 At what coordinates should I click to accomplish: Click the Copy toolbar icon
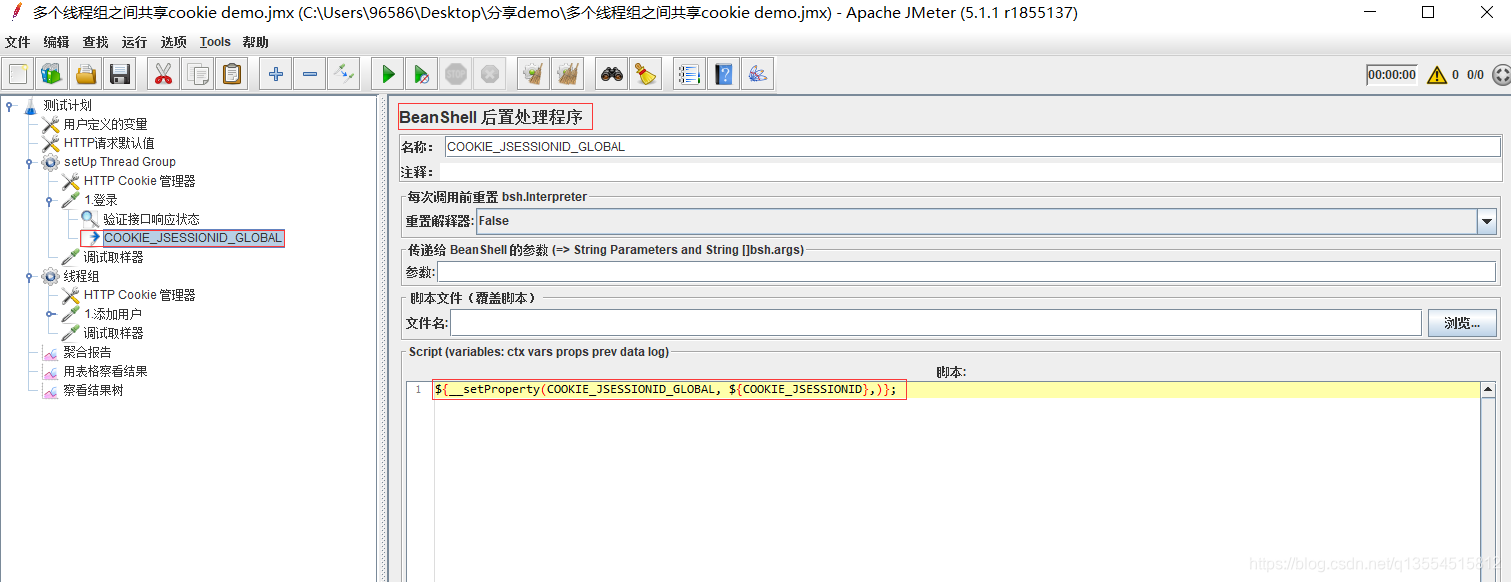coord(198,74)
